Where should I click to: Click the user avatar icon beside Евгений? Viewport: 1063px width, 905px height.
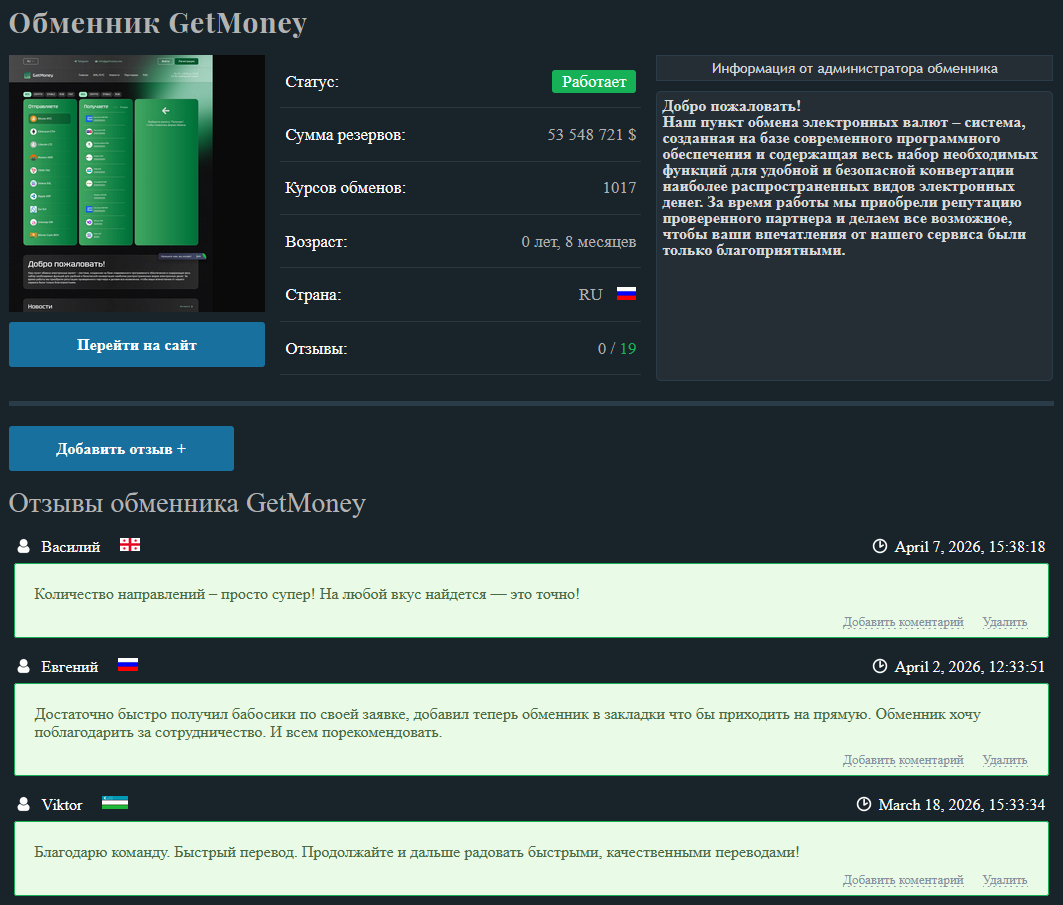24,666
